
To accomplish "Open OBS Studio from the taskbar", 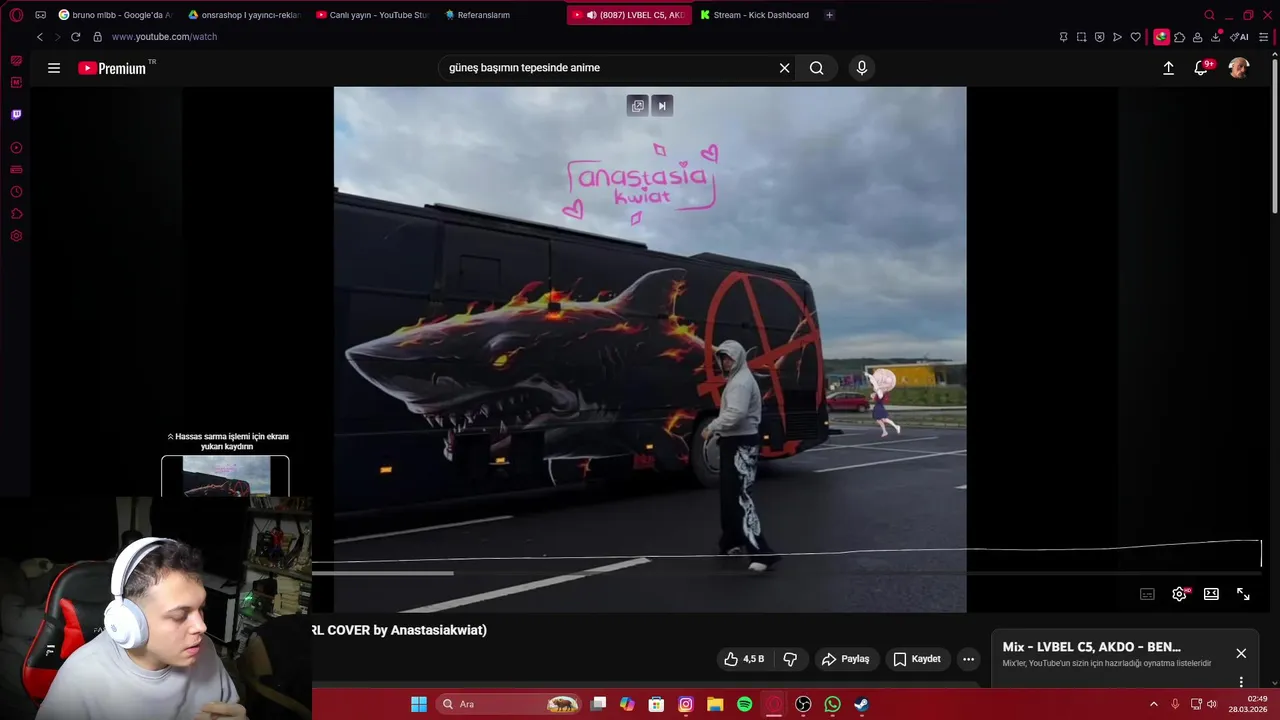I will [x=803, y=704].
